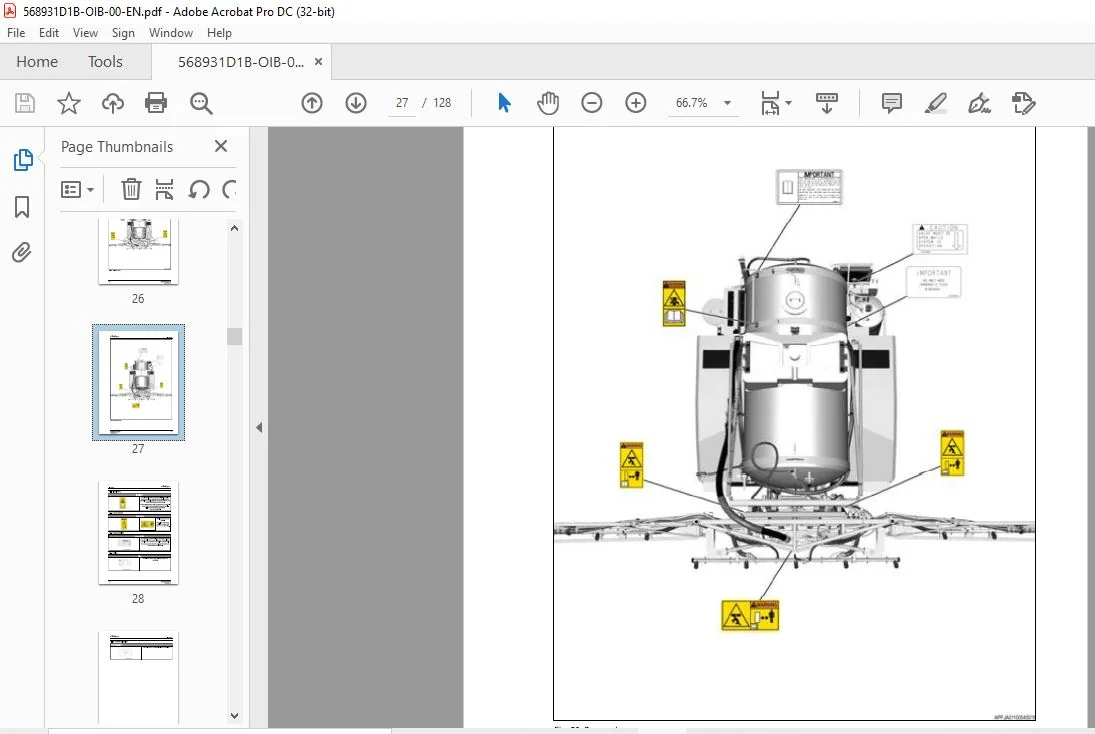Add a sticky note comment
Screen dimensions: 1095x734
pos(892,103)
